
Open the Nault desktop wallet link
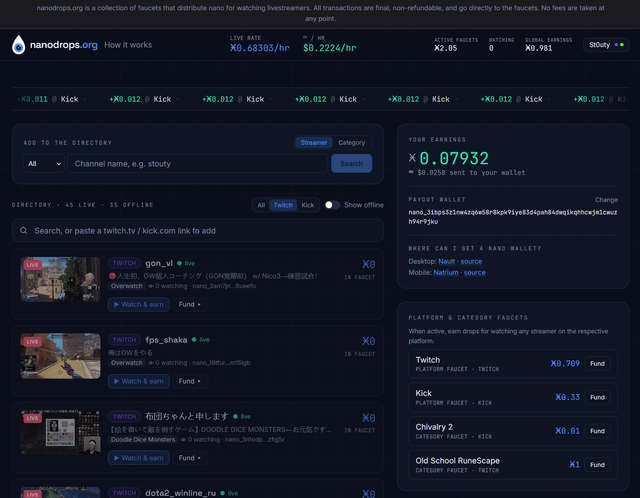[x=447, y=261]
